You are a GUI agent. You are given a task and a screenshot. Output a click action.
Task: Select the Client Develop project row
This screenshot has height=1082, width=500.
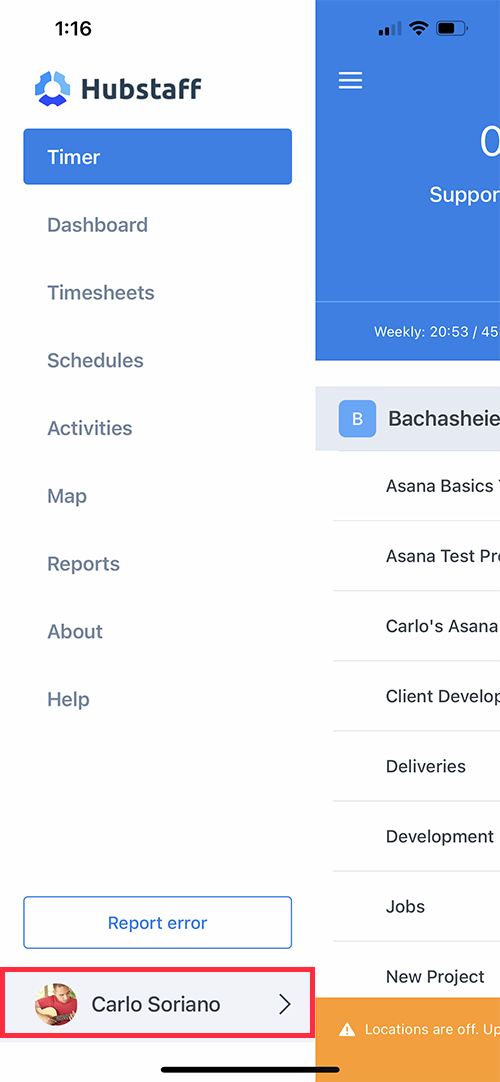point(417,696)
